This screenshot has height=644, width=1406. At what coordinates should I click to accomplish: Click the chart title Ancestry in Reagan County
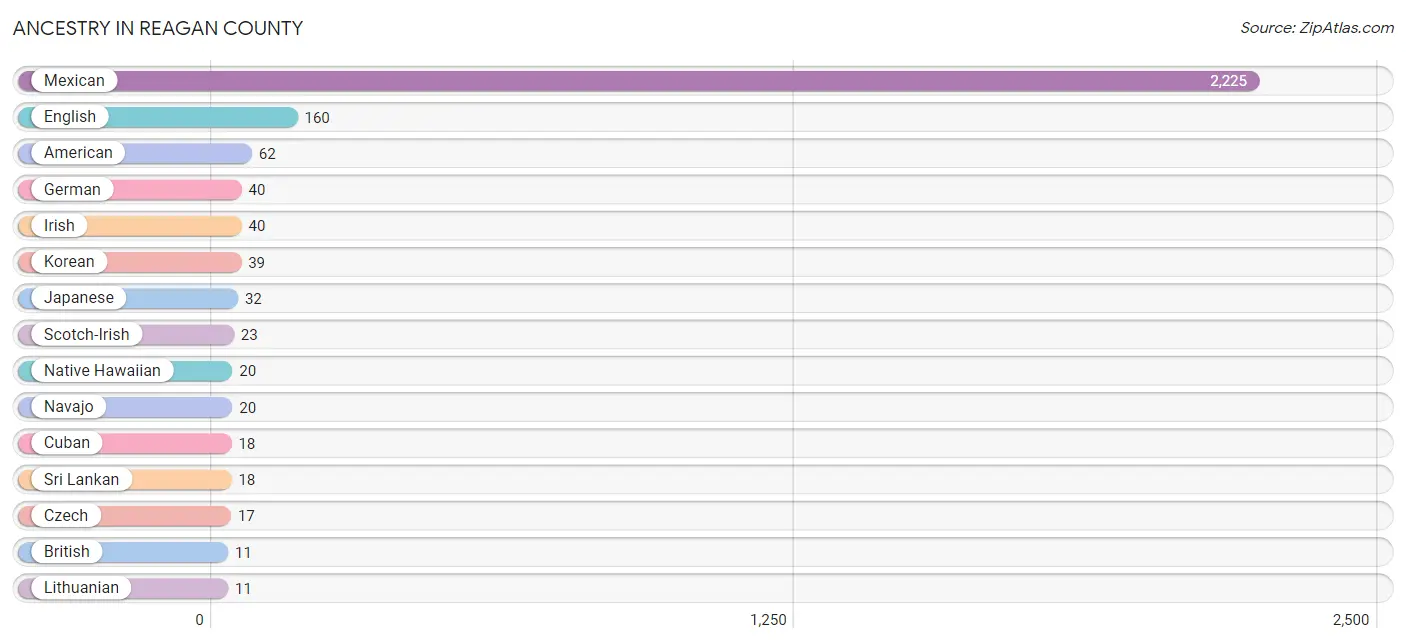coord(158,28)
